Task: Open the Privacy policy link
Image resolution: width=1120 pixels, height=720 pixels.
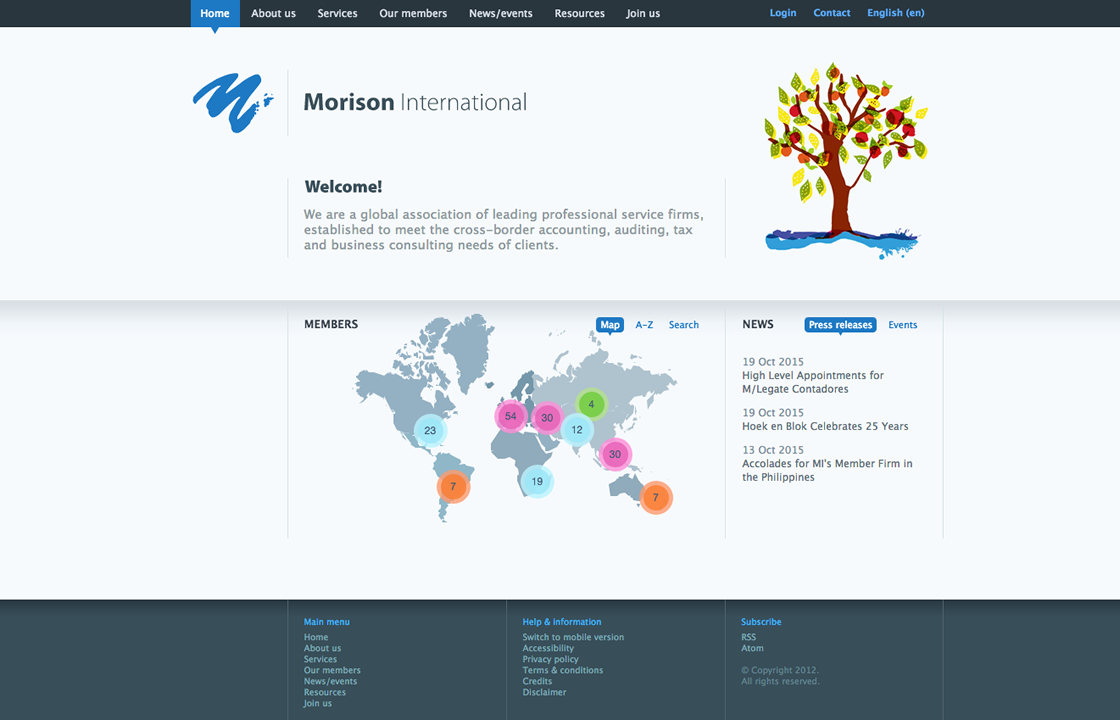Action: coord(550,659)
